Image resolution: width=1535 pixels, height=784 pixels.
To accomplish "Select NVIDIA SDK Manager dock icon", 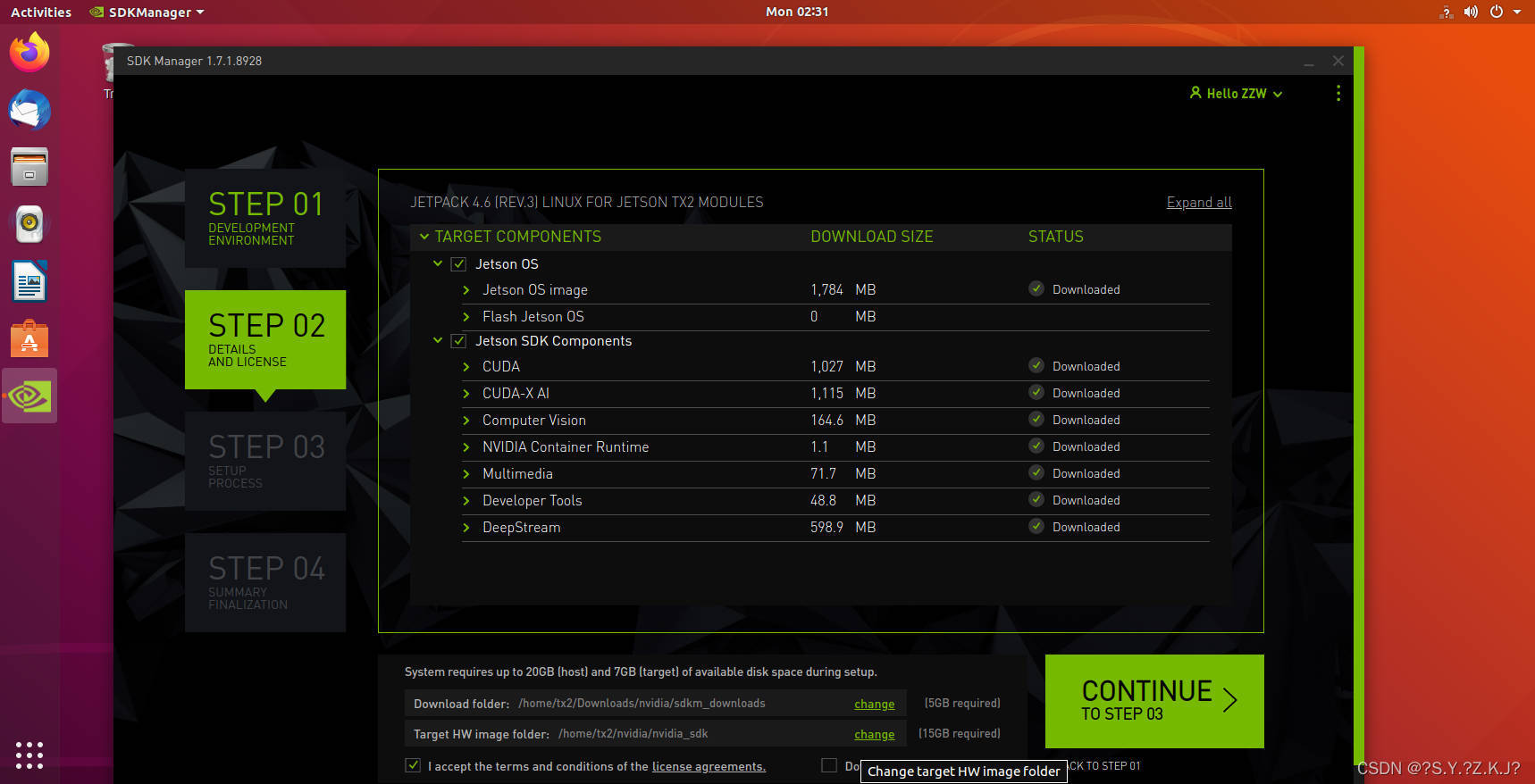I will (29, 396).
